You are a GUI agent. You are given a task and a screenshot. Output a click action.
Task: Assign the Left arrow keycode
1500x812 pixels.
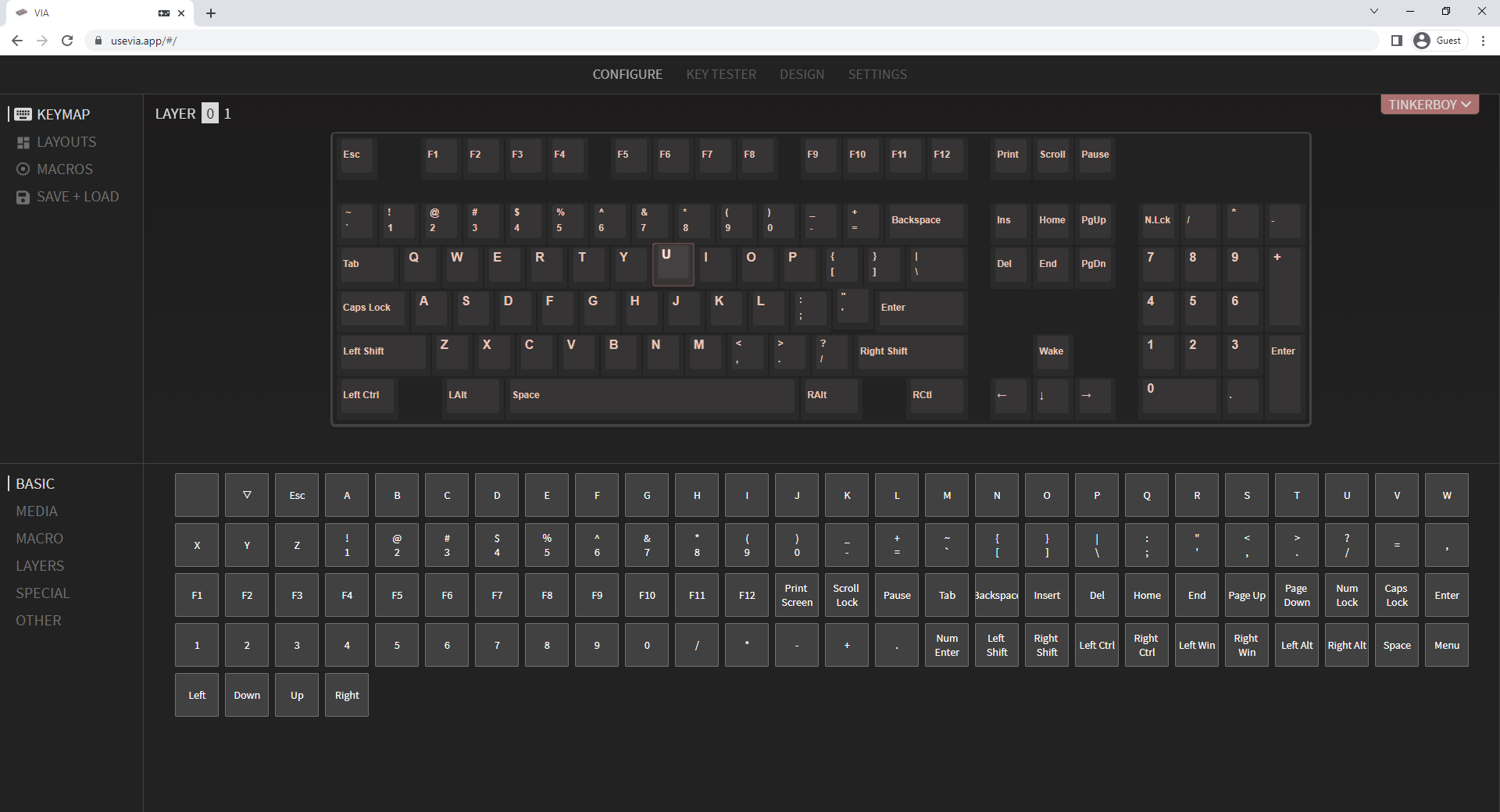click(197, 695)
